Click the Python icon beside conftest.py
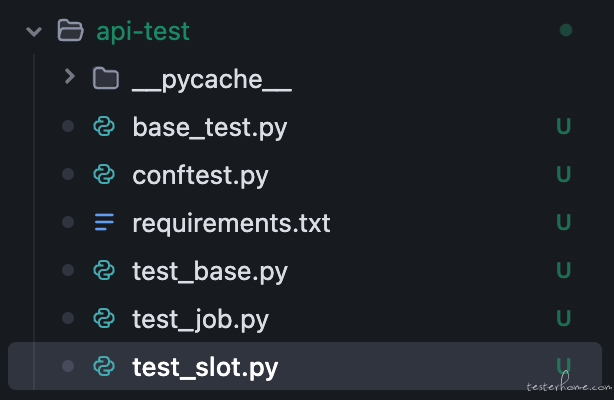 tap(104, 174)
